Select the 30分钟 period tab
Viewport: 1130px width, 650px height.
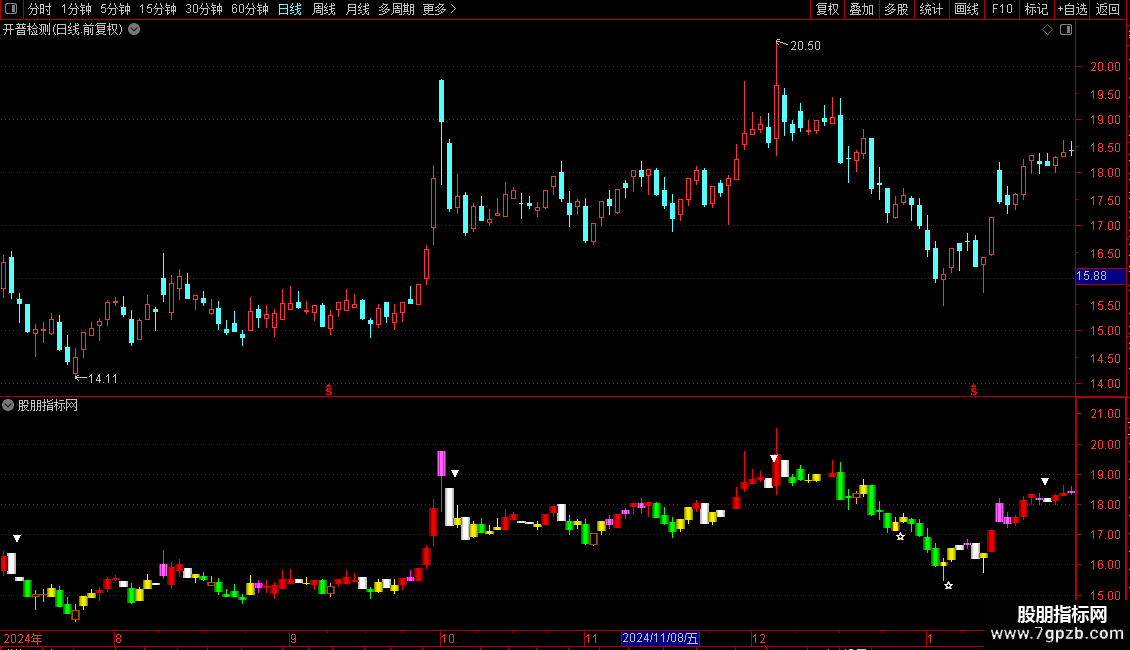click(204, 9)
